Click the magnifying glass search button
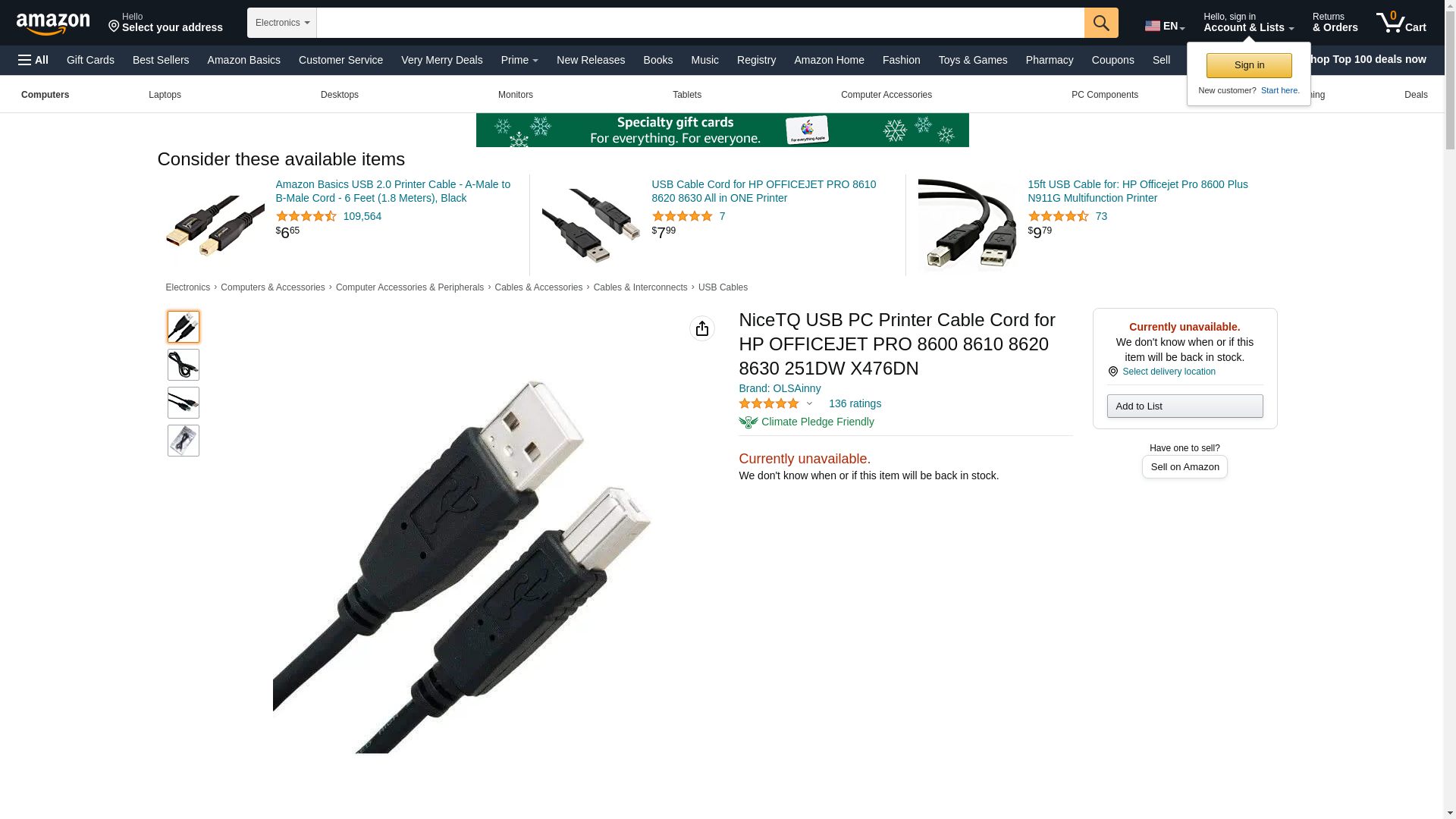The width and height of the screenshot is (1456, 819). [x=1101, y=23]
